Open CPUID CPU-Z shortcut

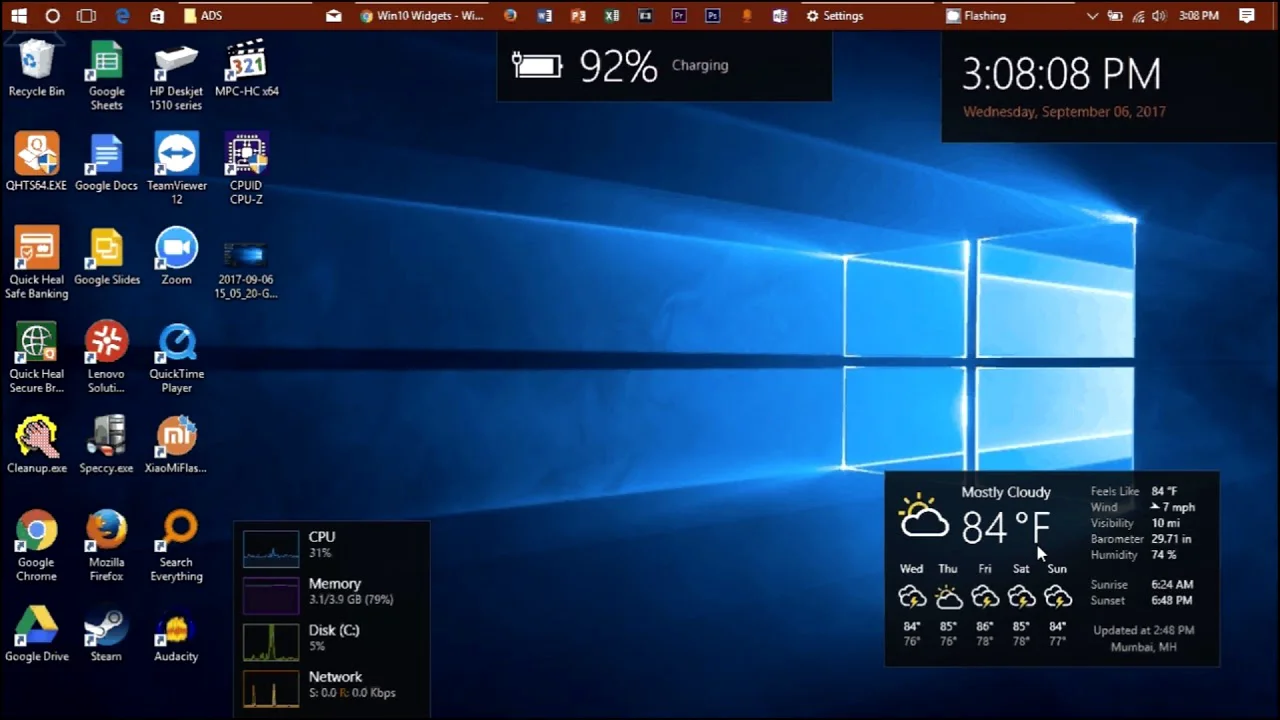(x=246, y=156)
